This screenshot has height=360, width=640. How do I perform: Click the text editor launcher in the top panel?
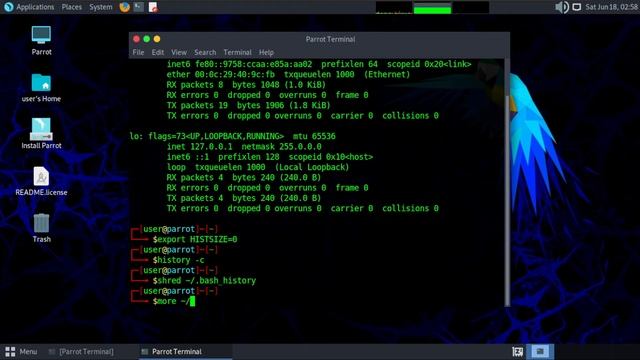tap(153, 7)
